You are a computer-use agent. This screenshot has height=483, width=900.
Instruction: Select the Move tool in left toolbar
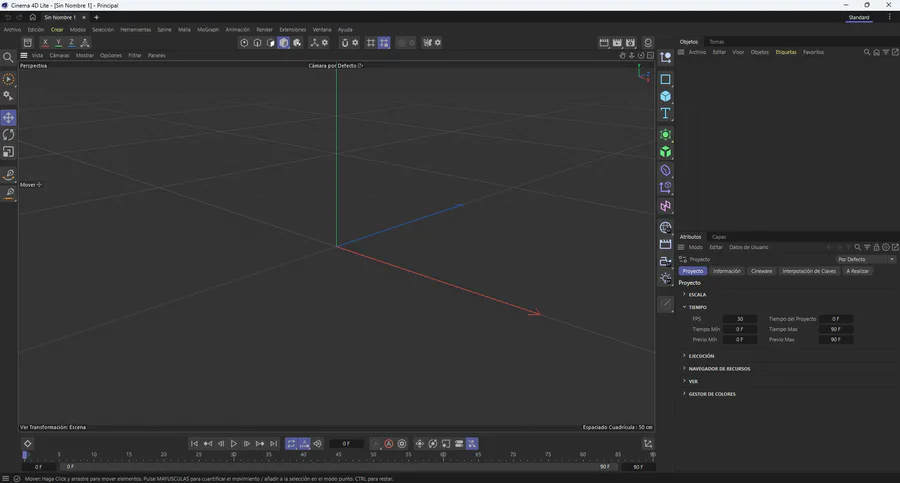coord(9,118)
